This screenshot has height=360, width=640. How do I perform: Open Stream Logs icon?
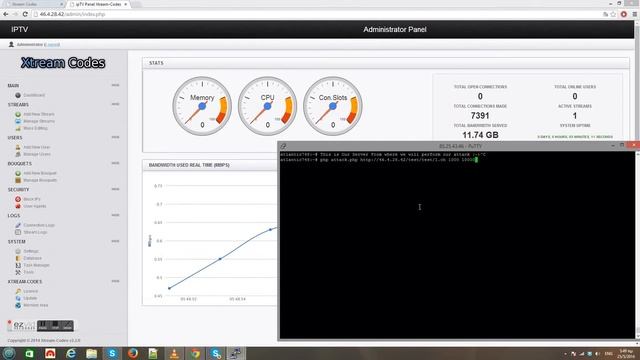pos(18,232)
